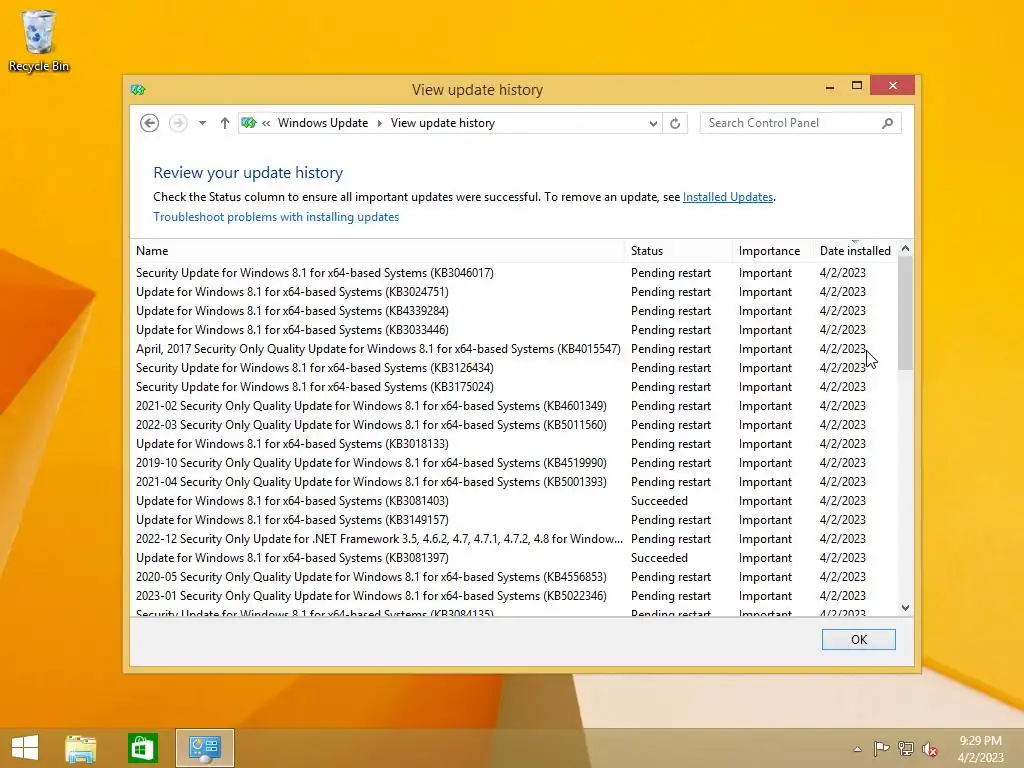Viewport: 1024px width, 768px height.
Task: Show hidden tray icons arrow
Action: coord(857,749)
